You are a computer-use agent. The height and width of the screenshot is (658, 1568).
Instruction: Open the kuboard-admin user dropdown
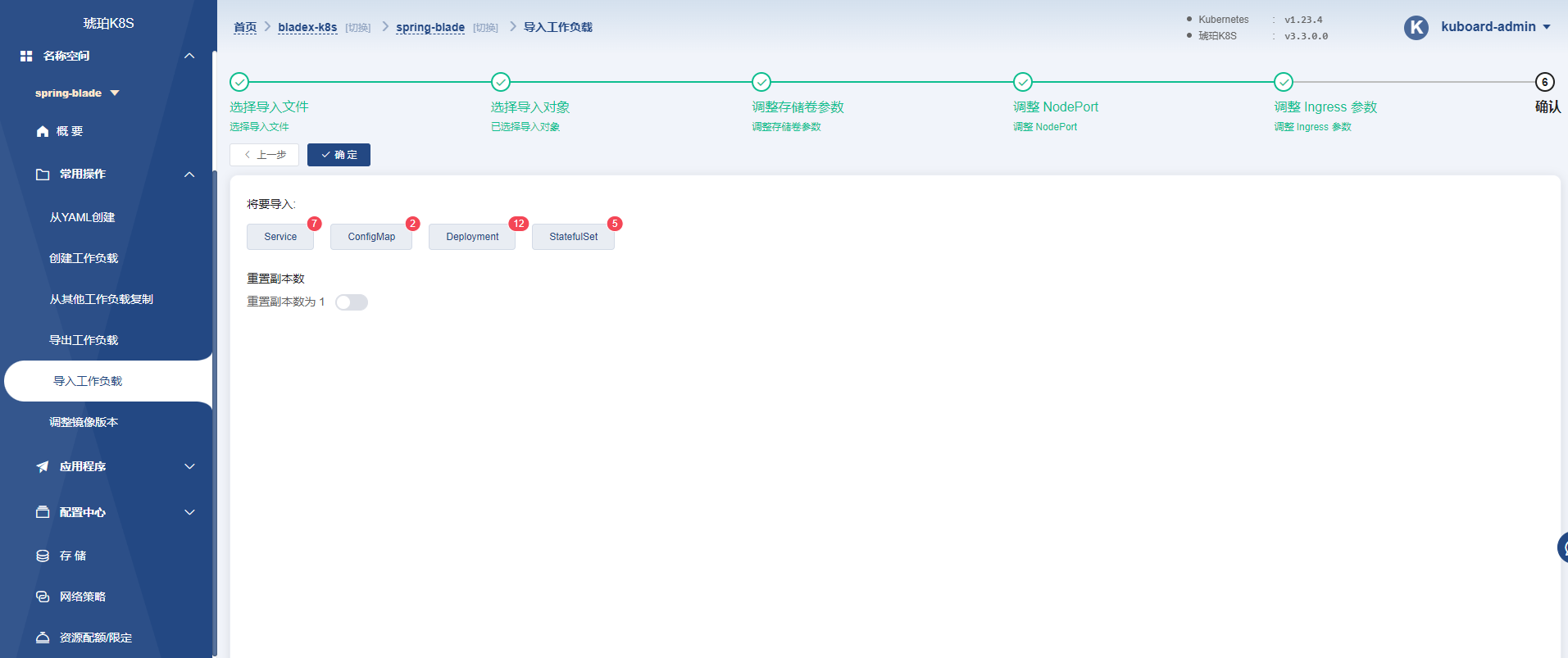coord(1496,27)
